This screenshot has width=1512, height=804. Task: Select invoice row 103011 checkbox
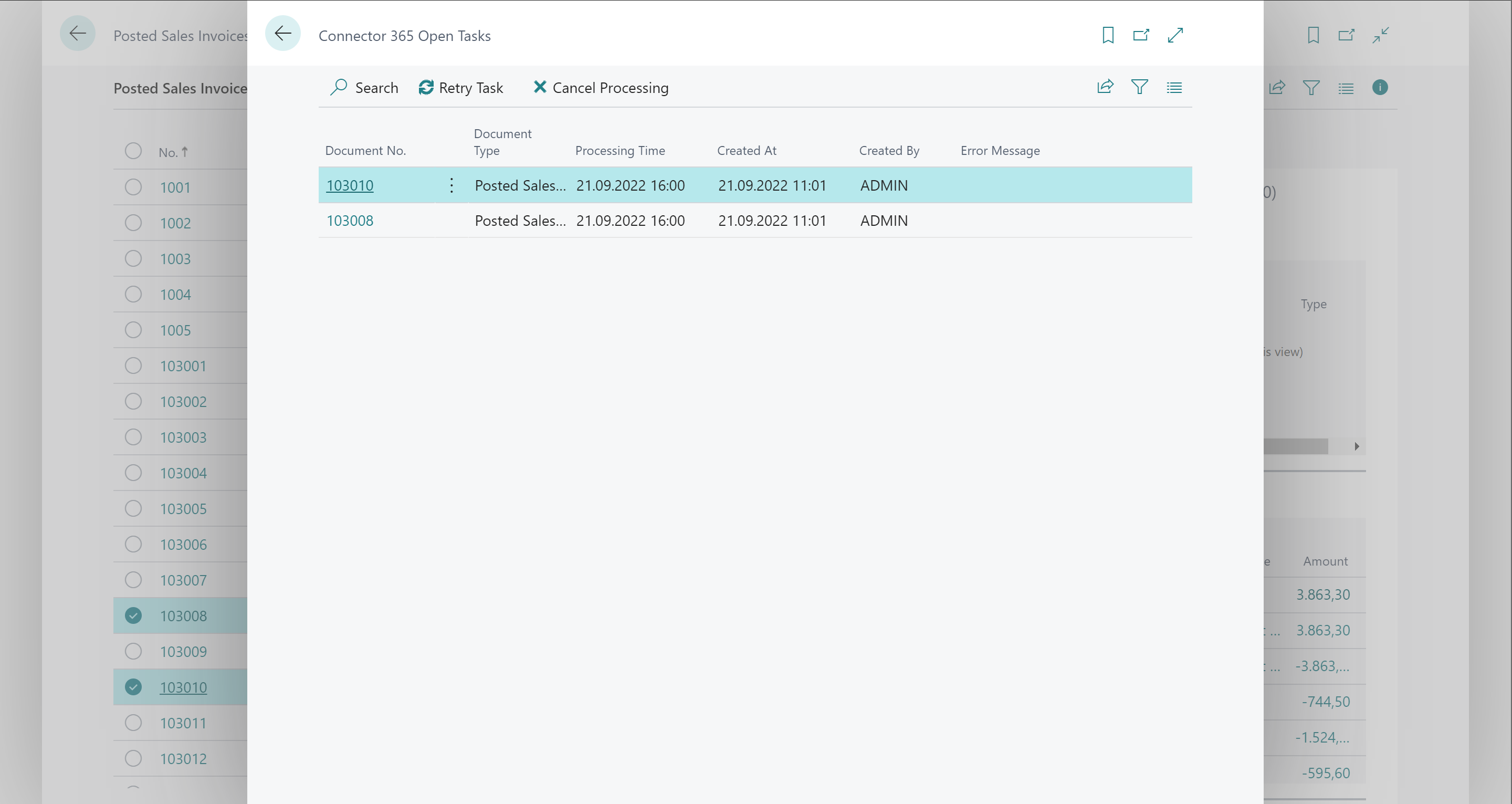[x=133, y=723]
